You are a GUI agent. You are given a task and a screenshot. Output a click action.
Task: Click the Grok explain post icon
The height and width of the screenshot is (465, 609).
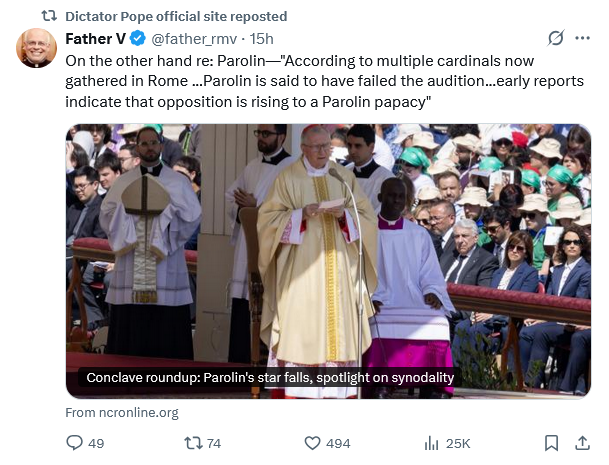click(x=556, y=39)
